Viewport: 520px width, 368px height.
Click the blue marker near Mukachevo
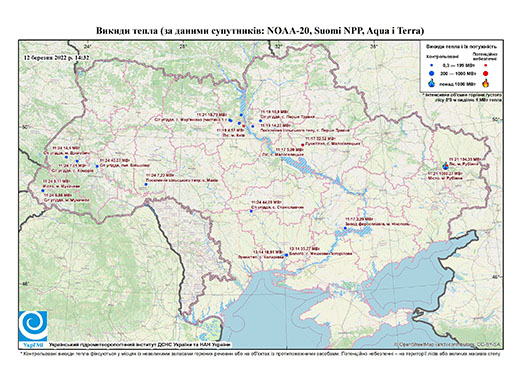pos(43,191)
